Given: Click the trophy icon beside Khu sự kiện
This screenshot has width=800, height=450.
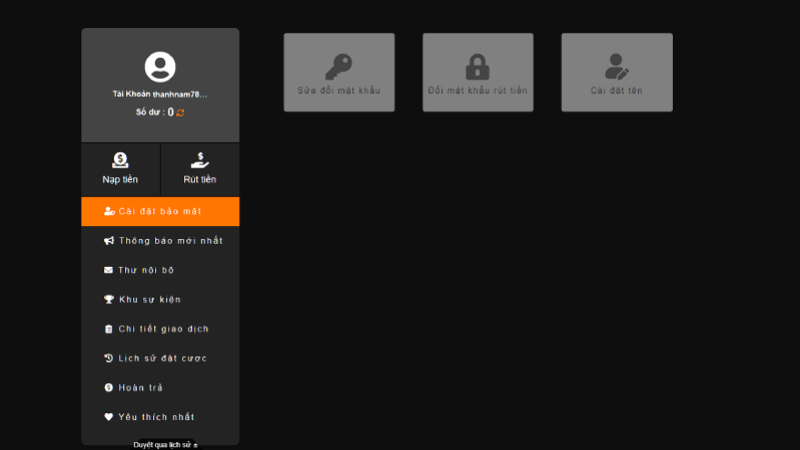Looking at the screenshot, I should click(x=109, y=299).
